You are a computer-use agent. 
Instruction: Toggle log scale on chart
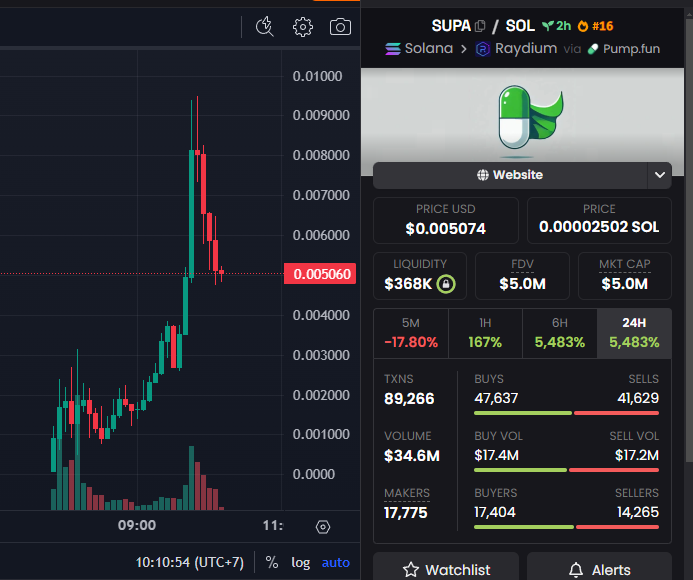pos(301,562)
